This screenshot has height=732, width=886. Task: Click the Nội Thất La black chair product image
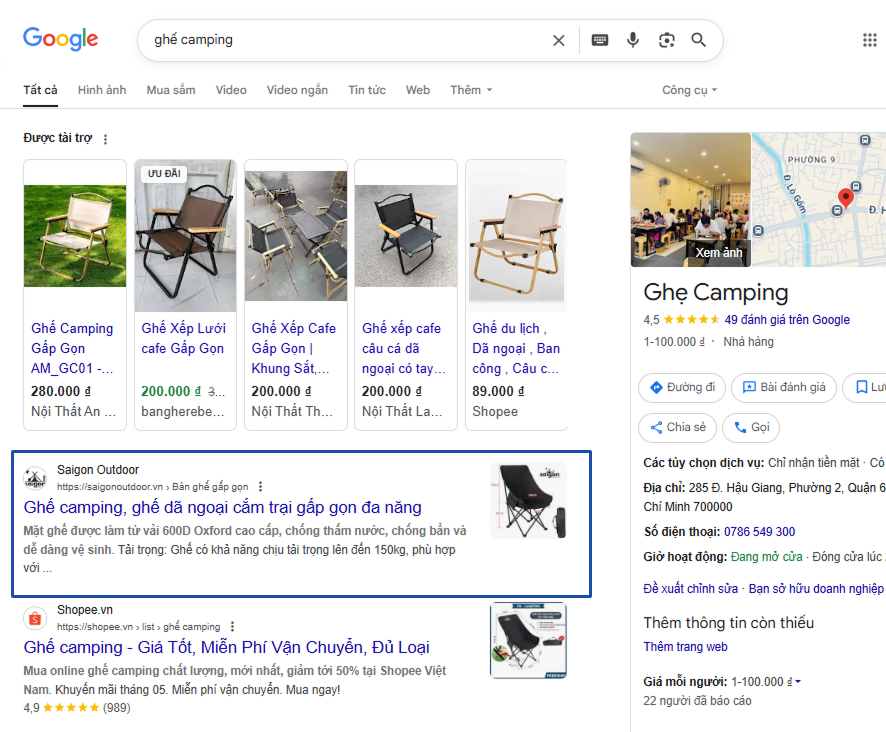click(x=406, y=236)
